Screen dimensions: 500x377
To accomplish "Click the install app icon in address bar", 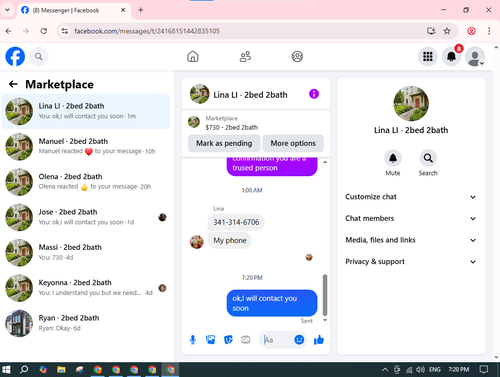I will [431, 31].
